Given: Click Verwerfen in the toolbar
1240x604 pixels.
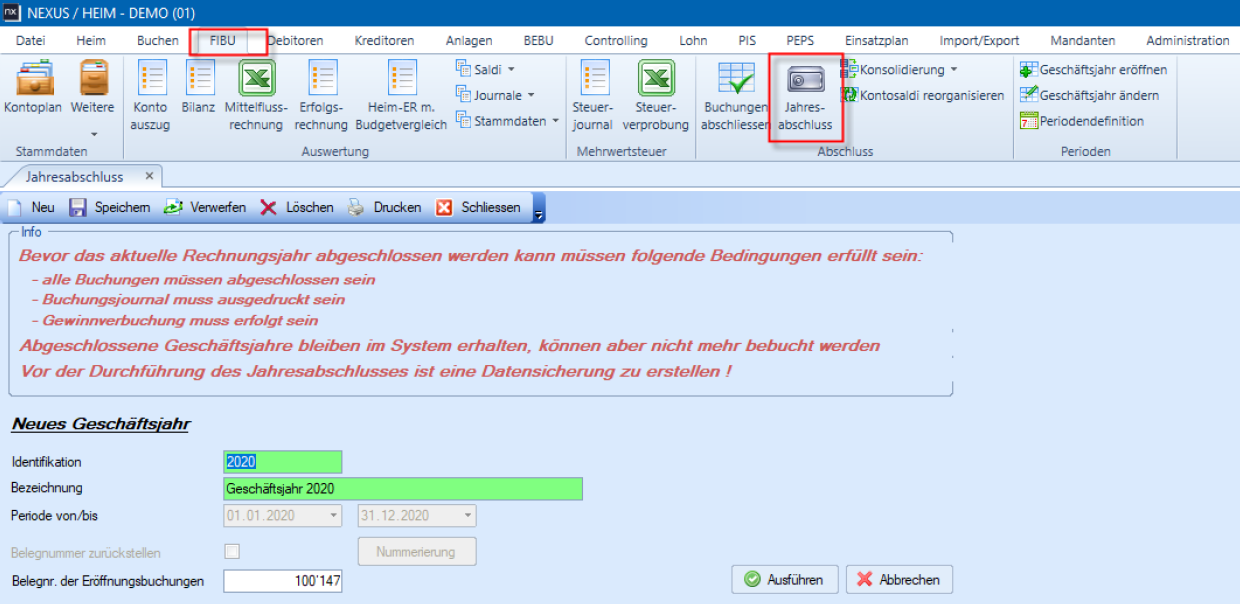Looking at the screenshot, I should 205,207.
